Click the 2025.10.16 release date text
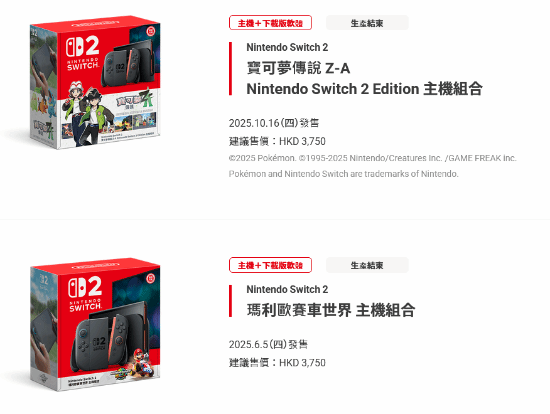 274,123
